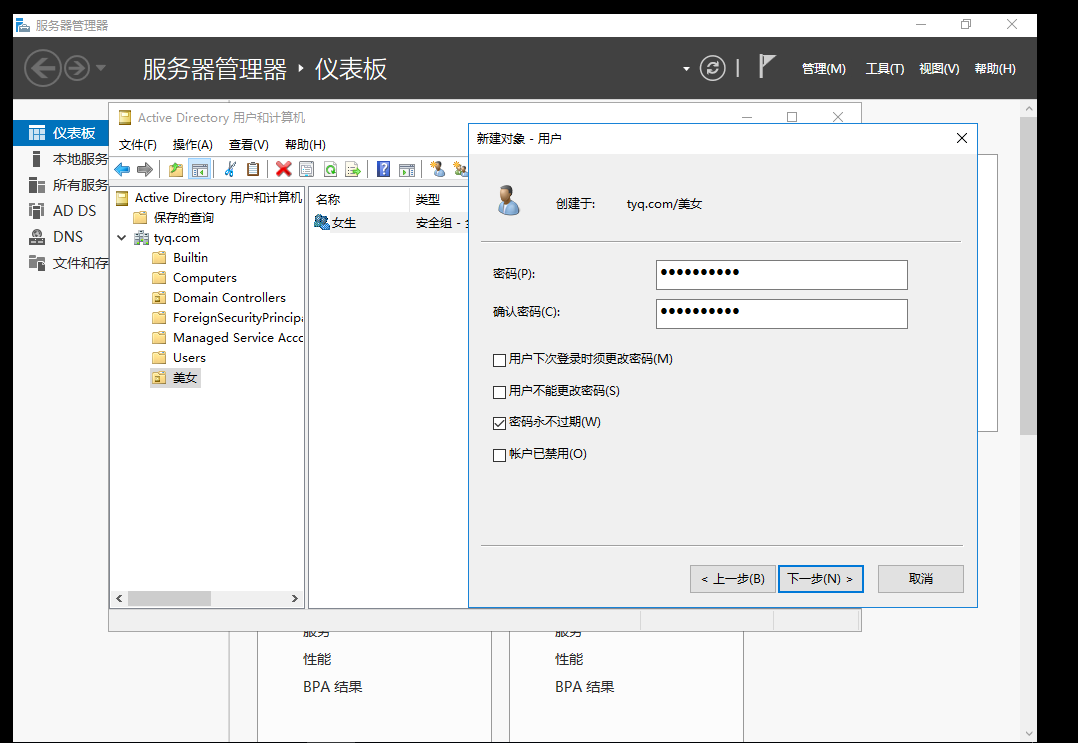Open dropdown arrow left of refresh icon
The image size is (1078, 743).
pos(686,69)
